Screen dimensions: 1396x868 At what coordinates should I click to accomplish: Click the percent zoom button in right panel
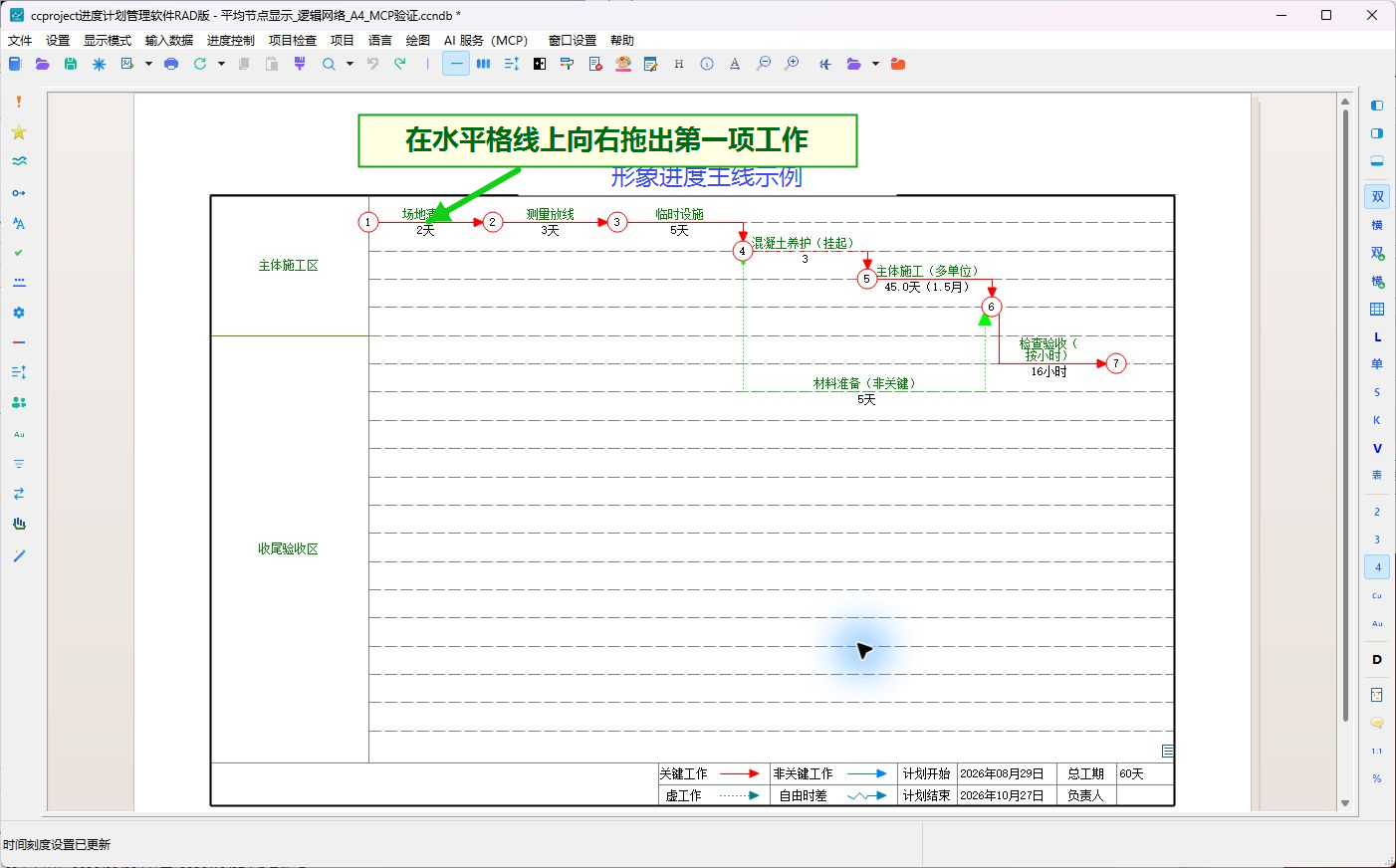[1377, 778]
